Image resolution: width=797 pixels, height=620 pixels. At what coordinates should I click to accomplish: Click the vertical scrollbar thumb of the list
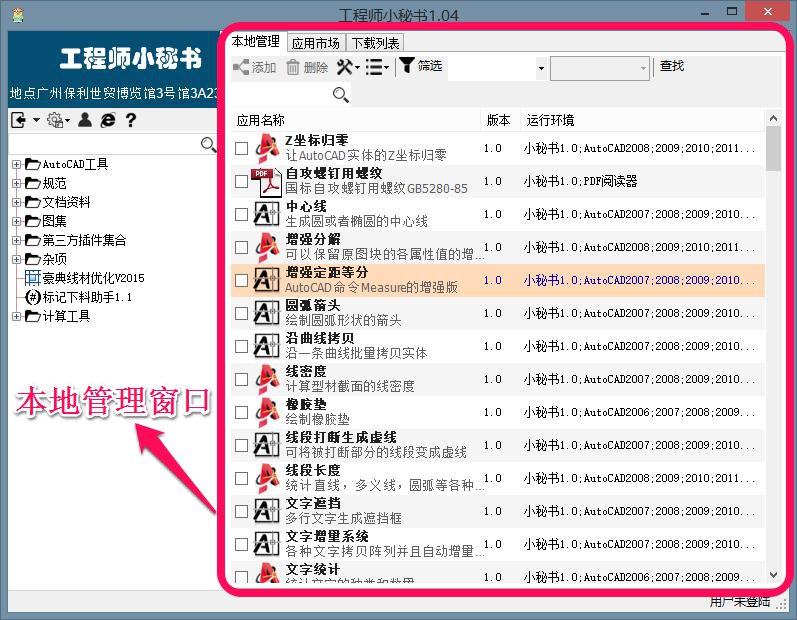[774, 148]
